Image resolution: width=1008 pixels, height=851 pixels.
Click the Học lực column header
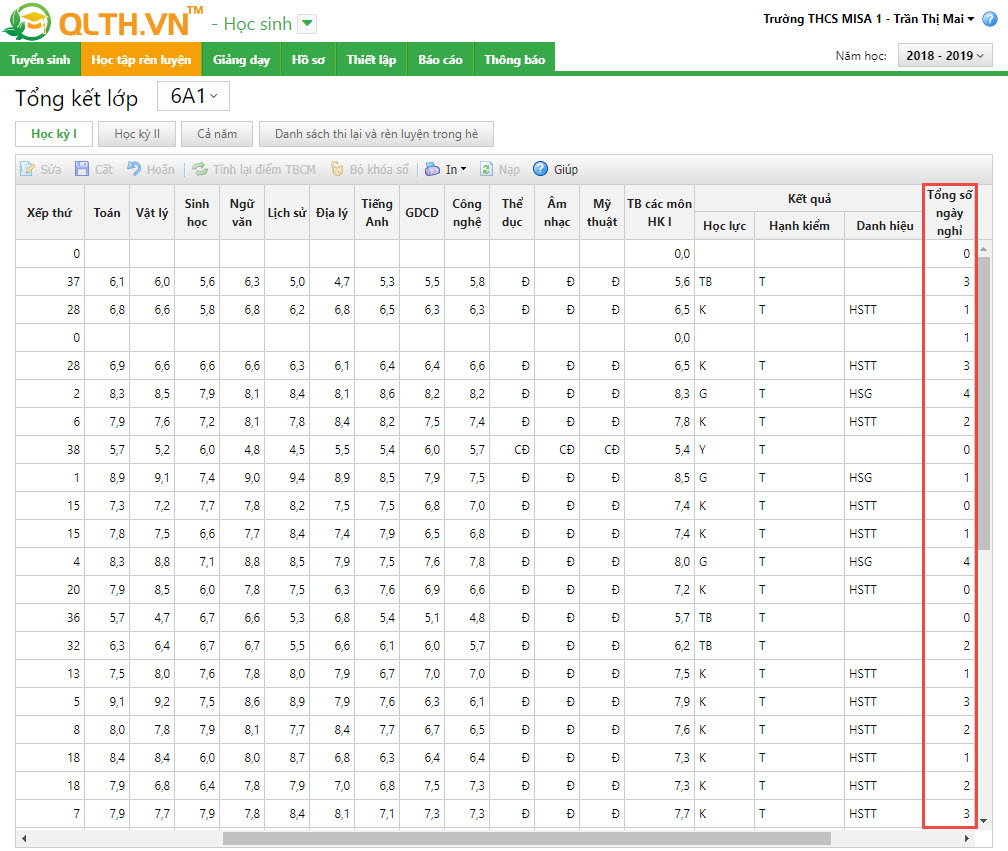tap(724, 226)
